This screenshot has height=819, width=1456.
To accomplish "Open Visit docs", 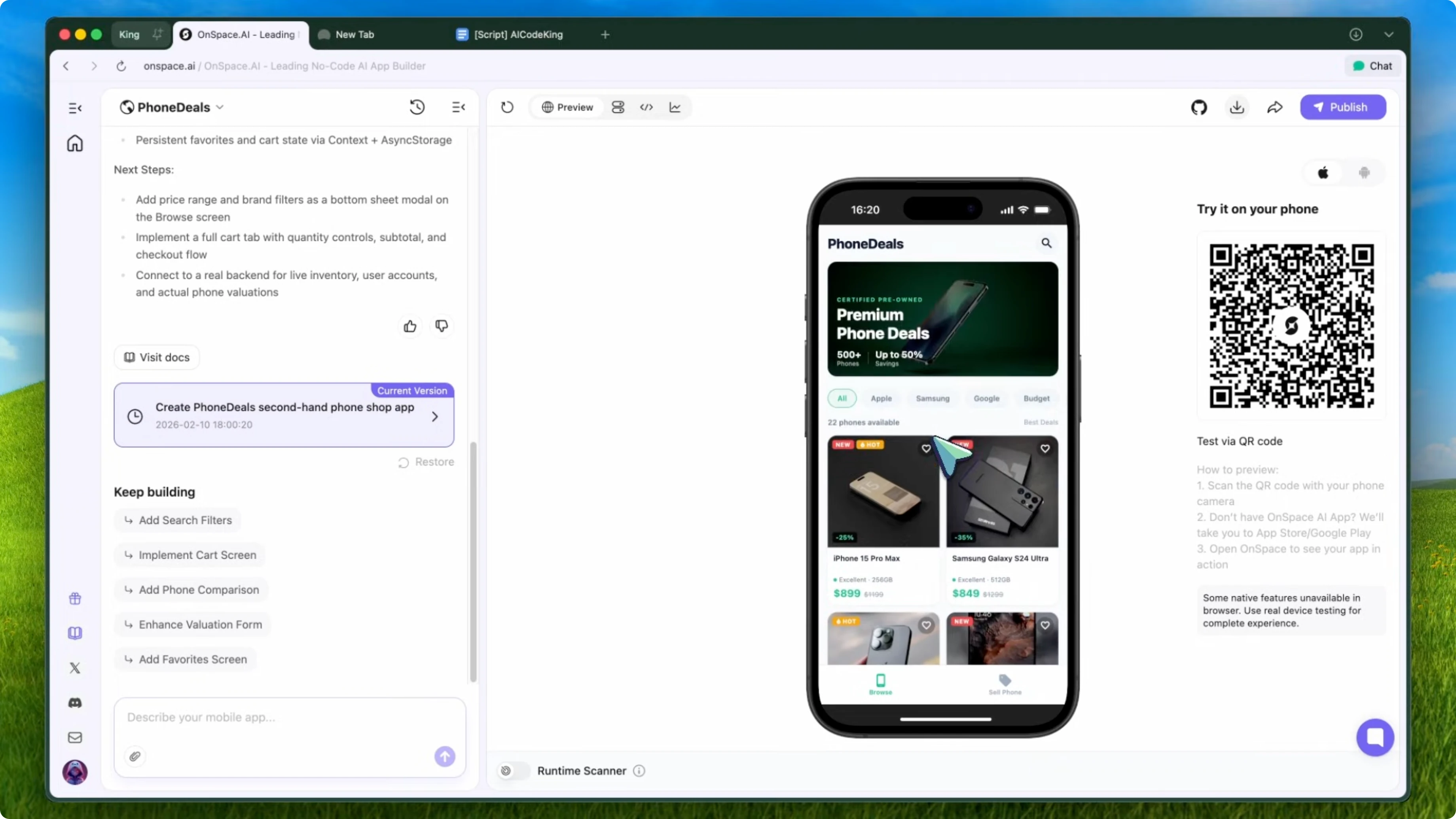I will pos(156,356).
